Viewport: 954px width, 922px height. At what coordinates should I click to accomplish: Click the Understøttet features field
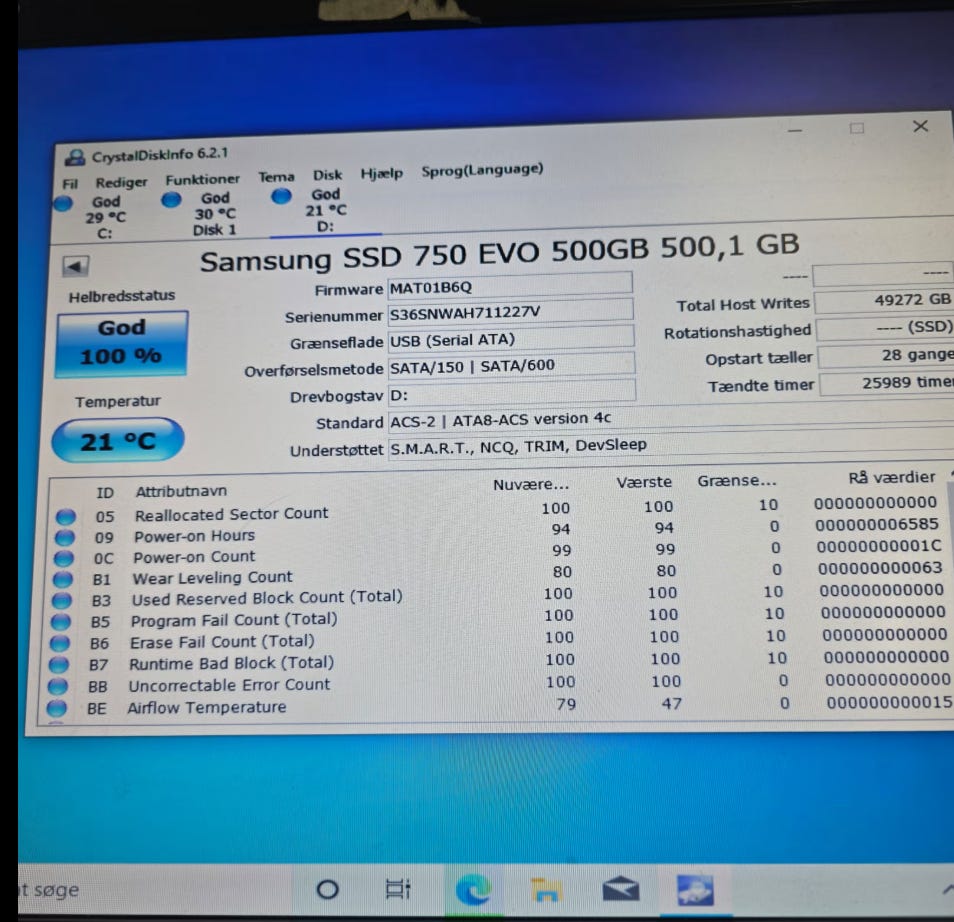(669, 446)
